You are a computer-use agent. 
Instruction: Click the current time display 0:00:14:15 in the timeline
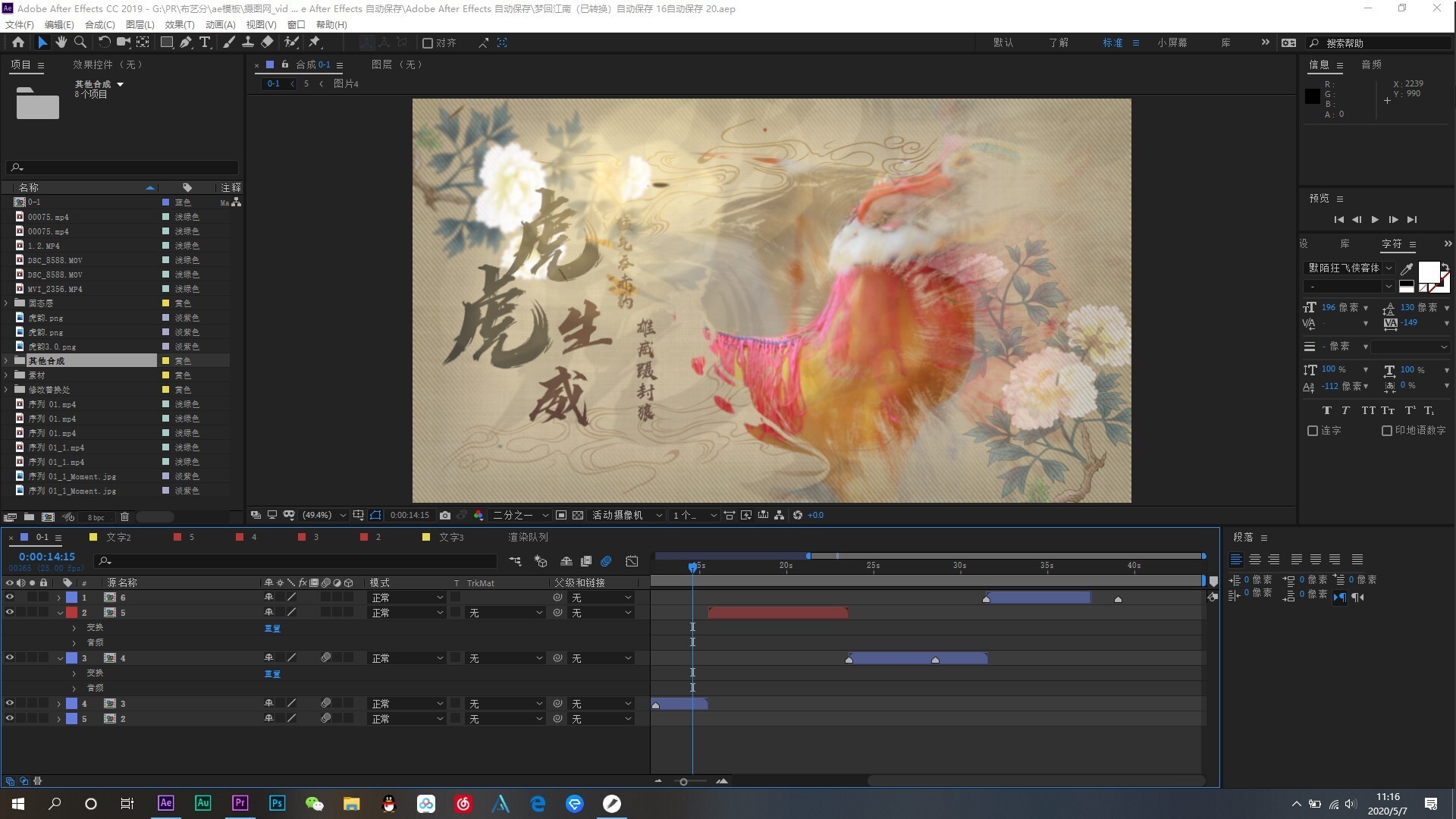[47, 557]
